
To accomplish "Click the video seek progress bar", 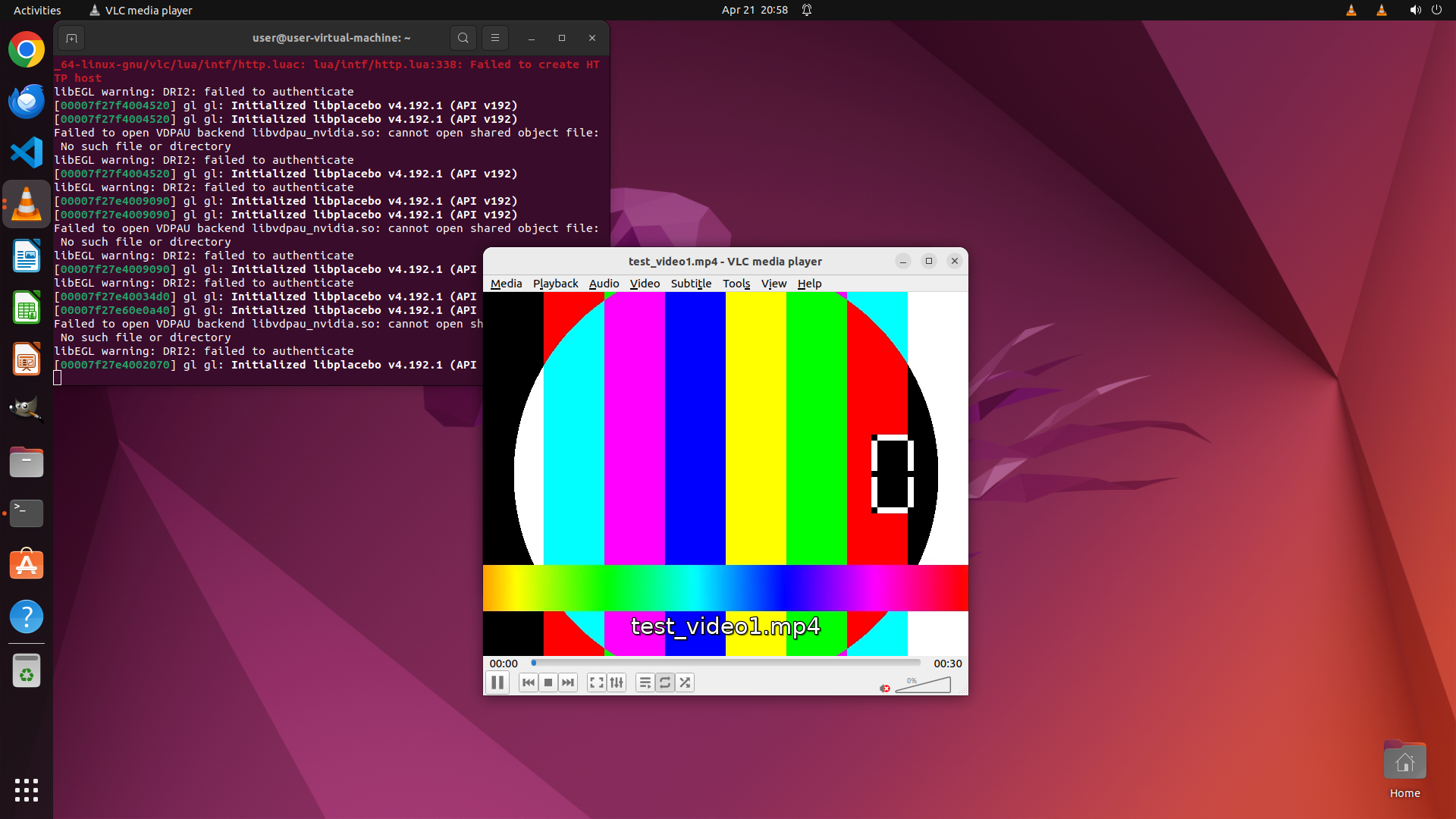I will 726,663.
